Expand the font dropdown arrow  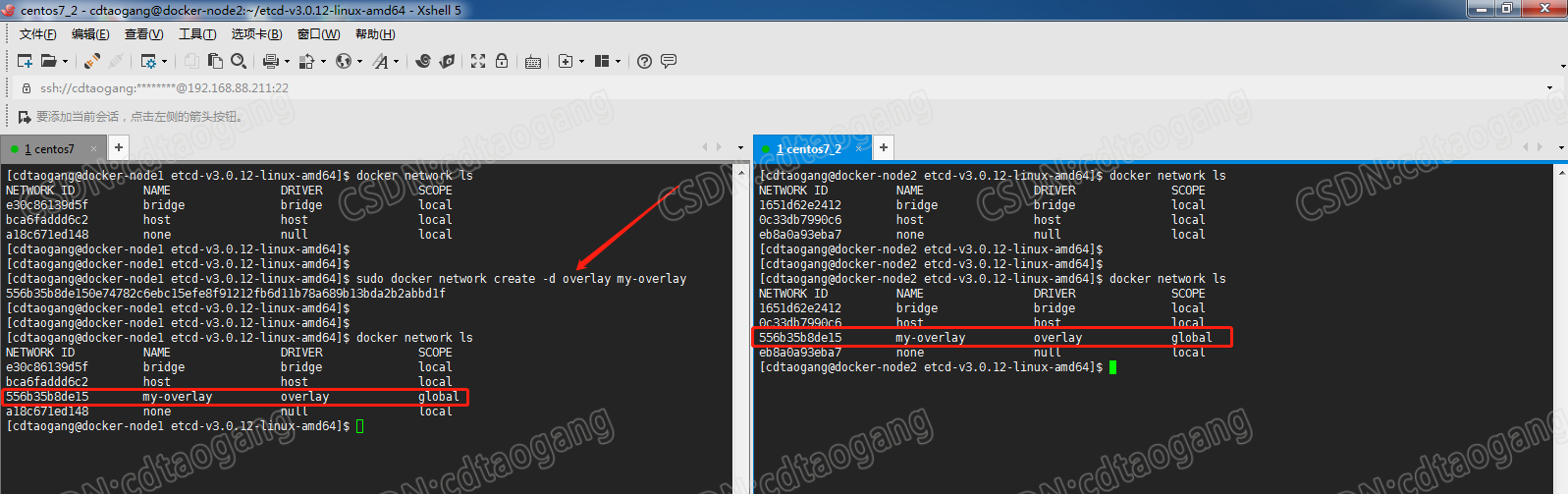tap(397, 62)
